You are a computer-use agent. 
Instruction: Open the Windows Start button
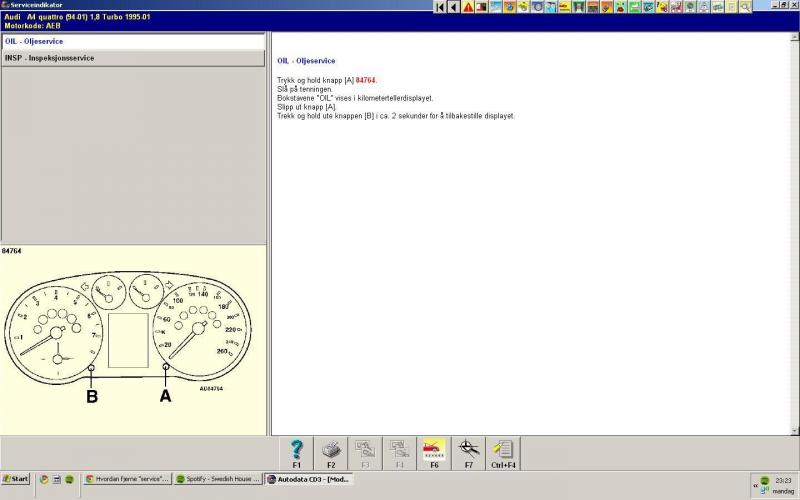pyautogui.click(x=16, y=479)
